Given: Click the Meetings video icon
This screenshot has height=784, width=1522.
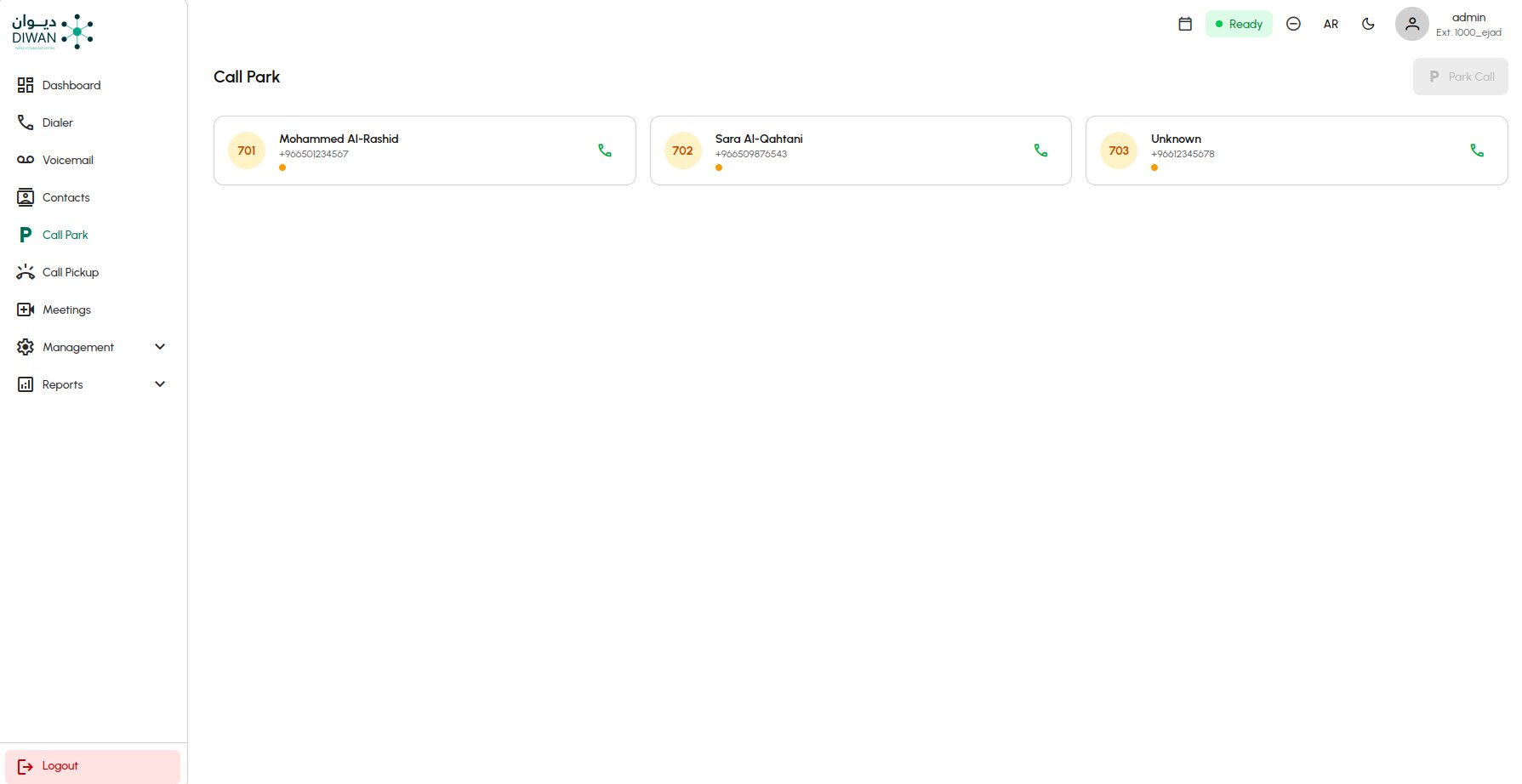Looking at the screenshot, I should click(x=26, y=310).
